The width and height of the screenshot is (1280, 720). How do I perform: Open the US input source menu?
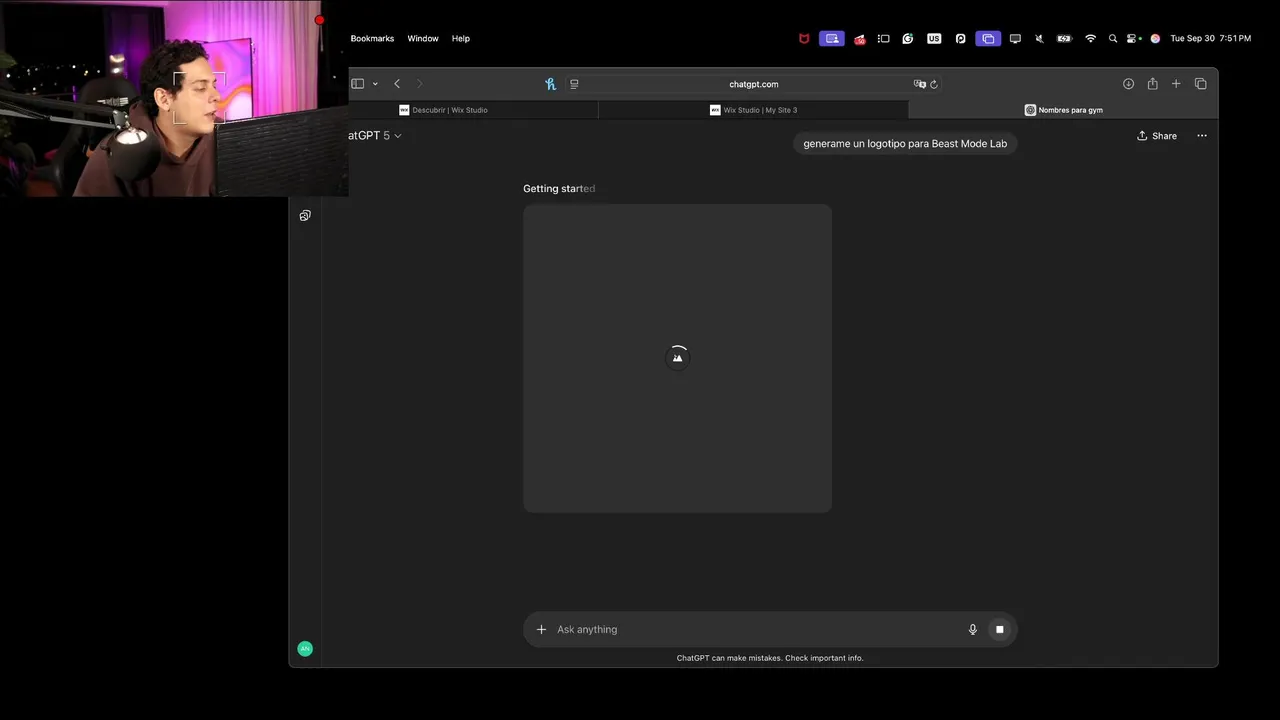934,38
